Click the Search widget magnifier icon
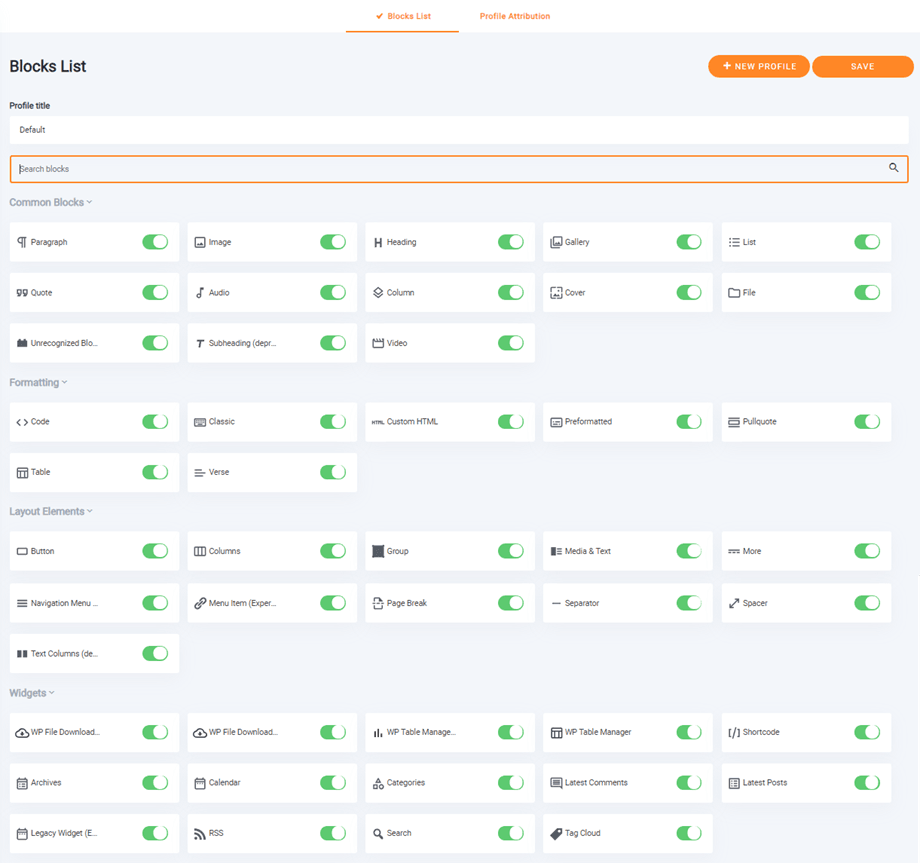This screenshot has width=920, height=863. 378,834
